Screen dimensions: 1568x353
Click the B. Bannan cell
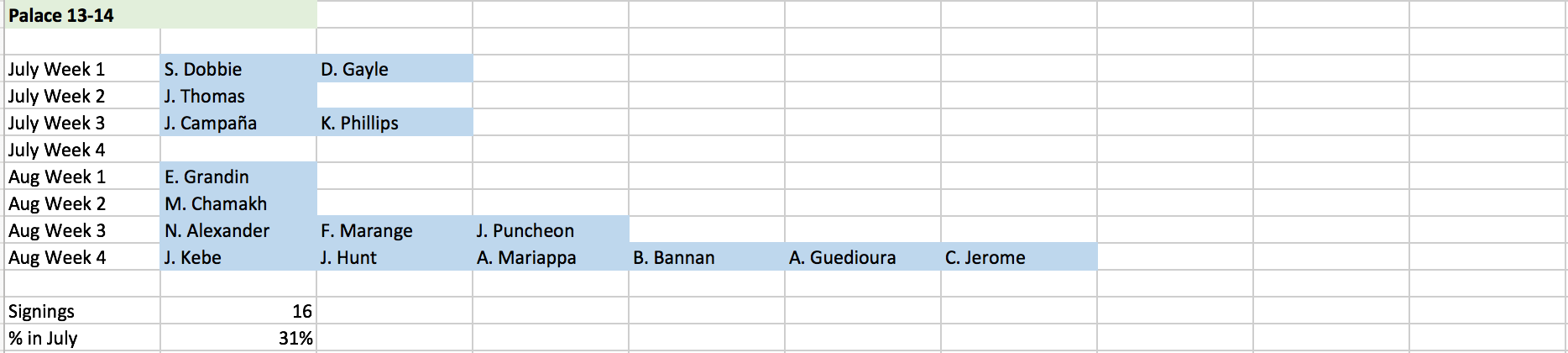pos(707,257)
